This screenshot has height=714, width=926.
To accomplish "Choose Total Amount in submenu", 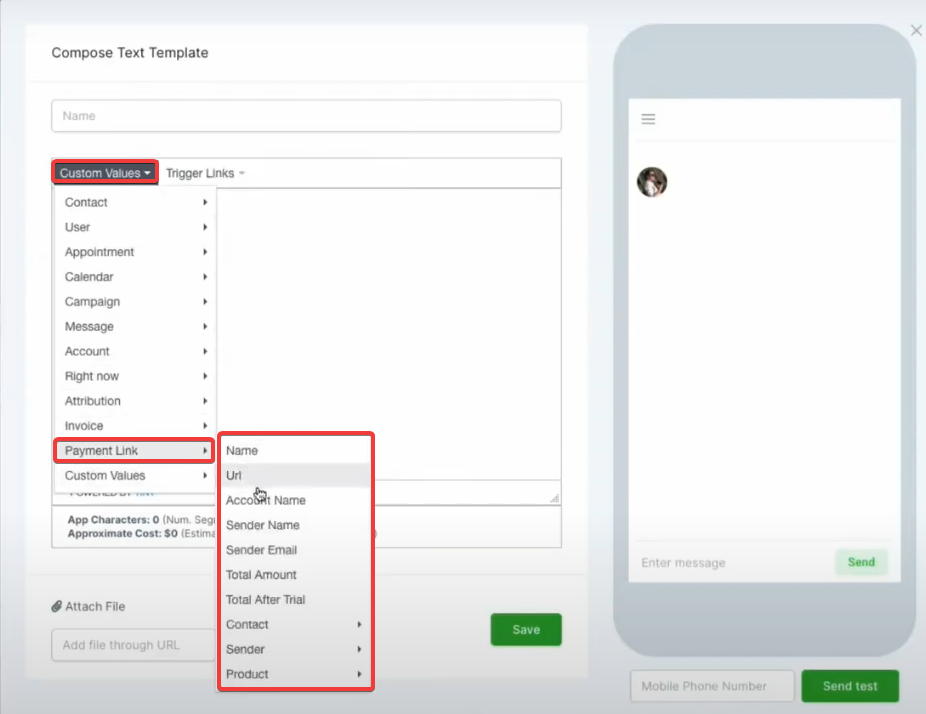I will point(296,575).
